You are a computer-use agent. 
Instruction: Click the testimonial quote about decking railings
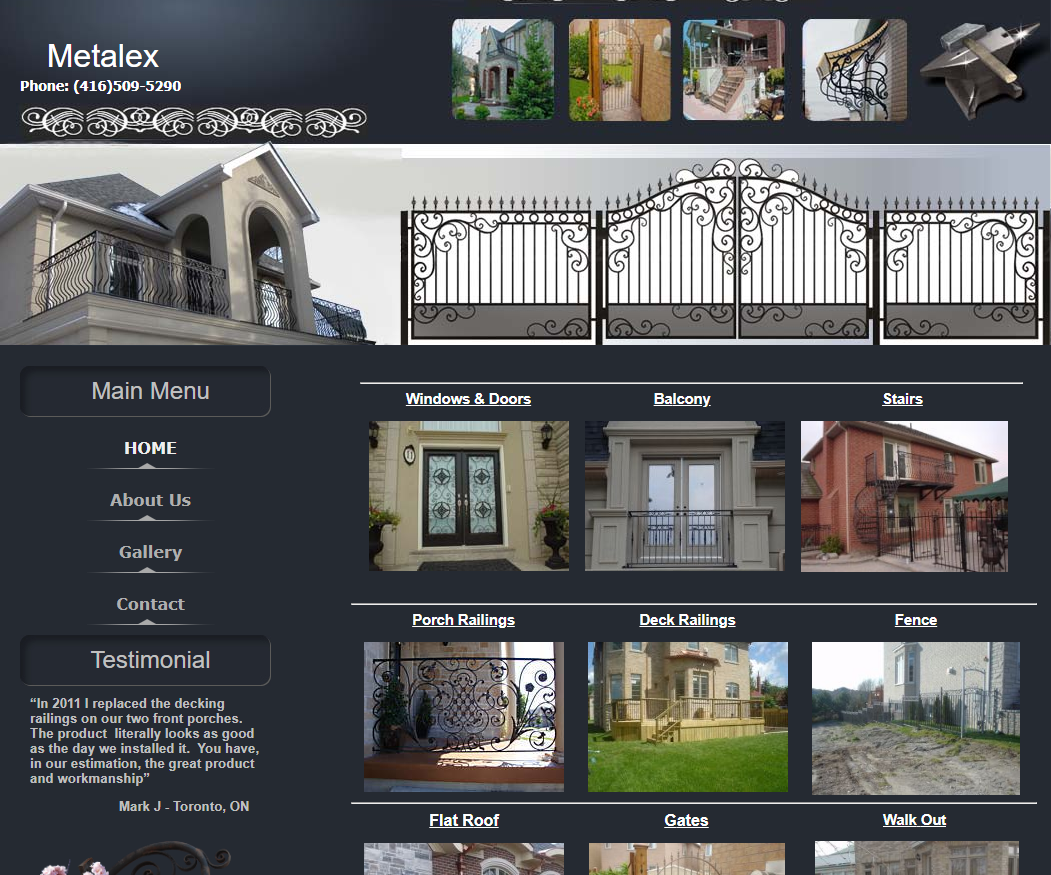tap(144, 741)
